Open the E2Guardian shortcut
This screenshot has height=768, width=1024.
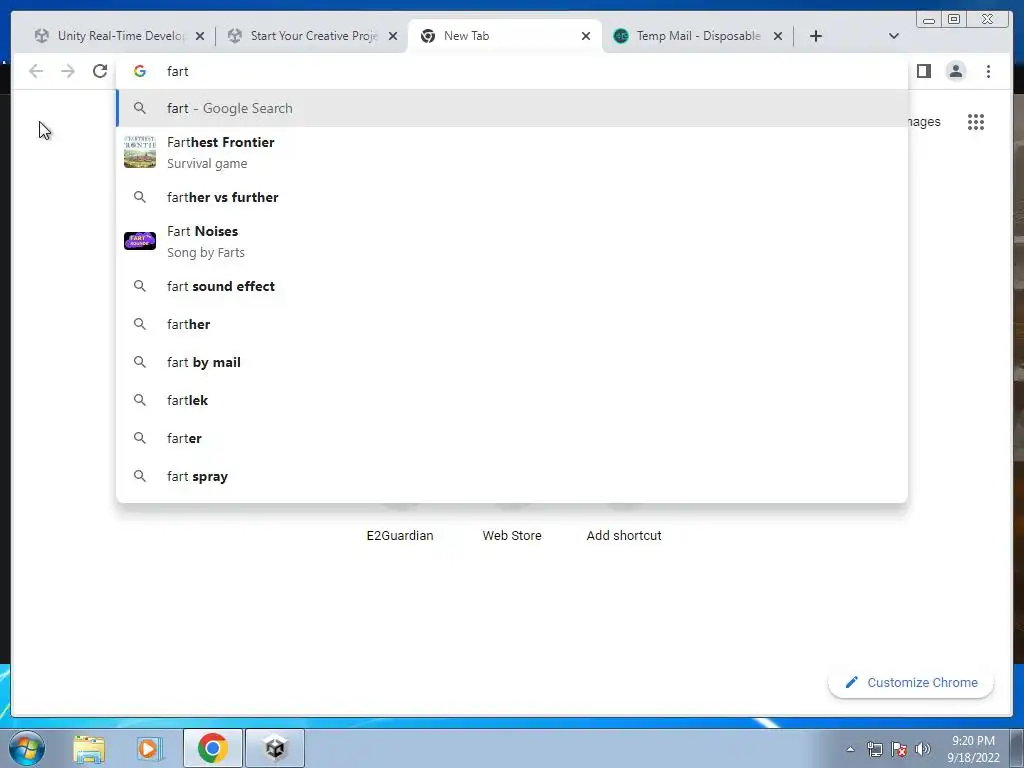(x=400, y=536)
